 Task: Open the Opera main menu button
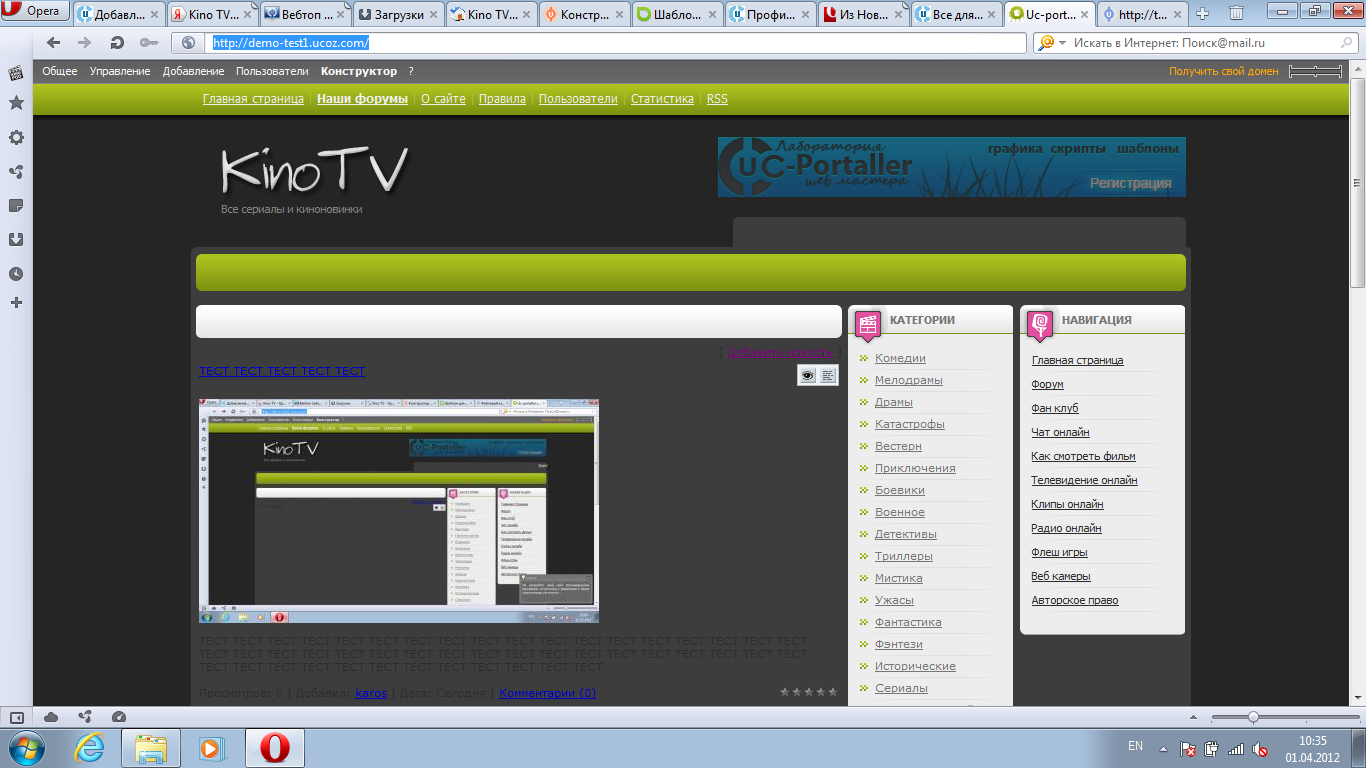pyautogui.click(x=35, y=12)
